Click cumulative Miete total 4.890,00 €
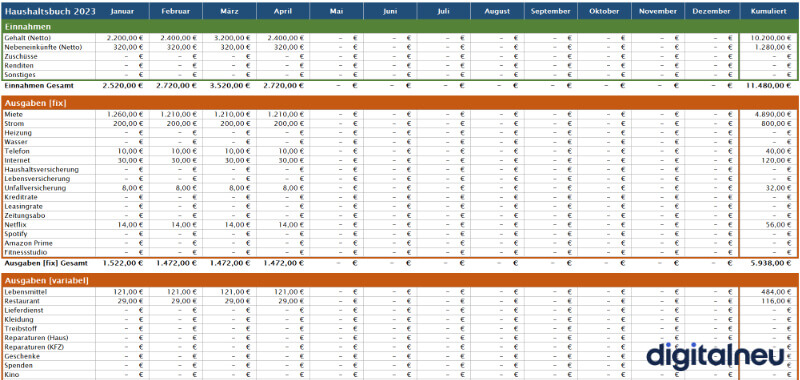The width and height of the screenshot is (800, 380). 773,114
